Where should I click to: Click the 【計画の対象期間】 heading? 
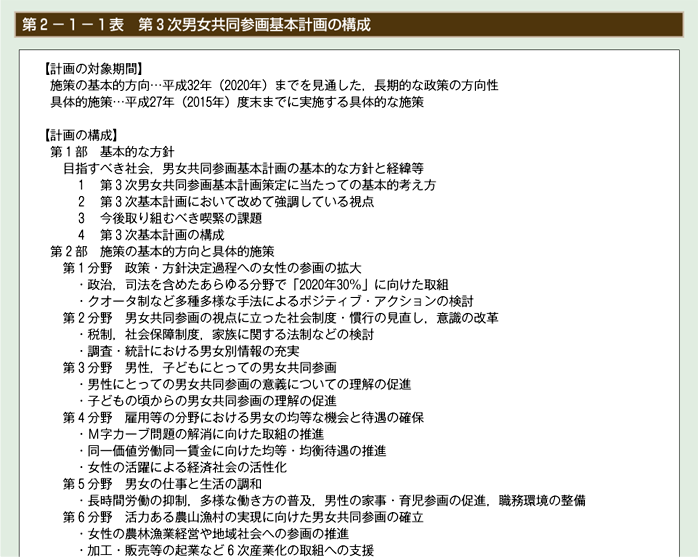tap(86, 69)
